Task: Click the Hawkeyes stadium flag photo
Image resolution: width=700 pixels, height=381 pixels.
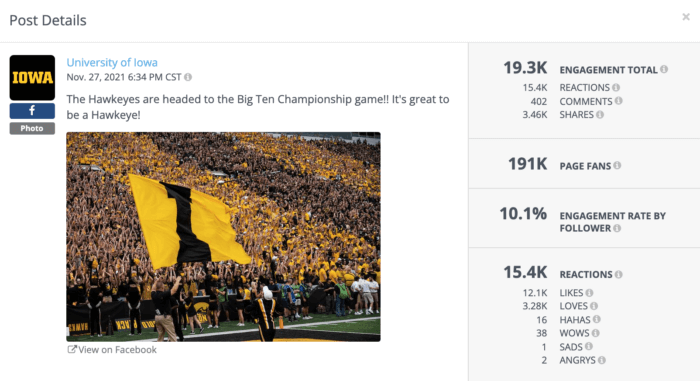Action: pos(223,237)
